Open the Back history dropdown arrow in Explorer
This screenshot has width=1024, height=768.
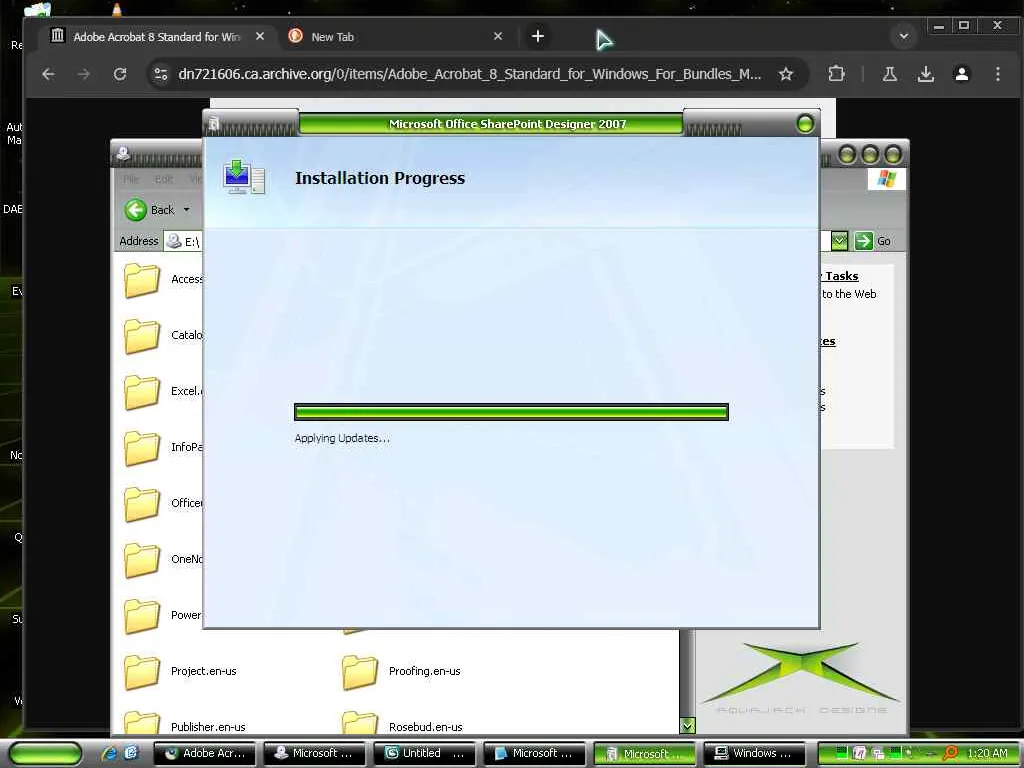(x=186, y=210)
